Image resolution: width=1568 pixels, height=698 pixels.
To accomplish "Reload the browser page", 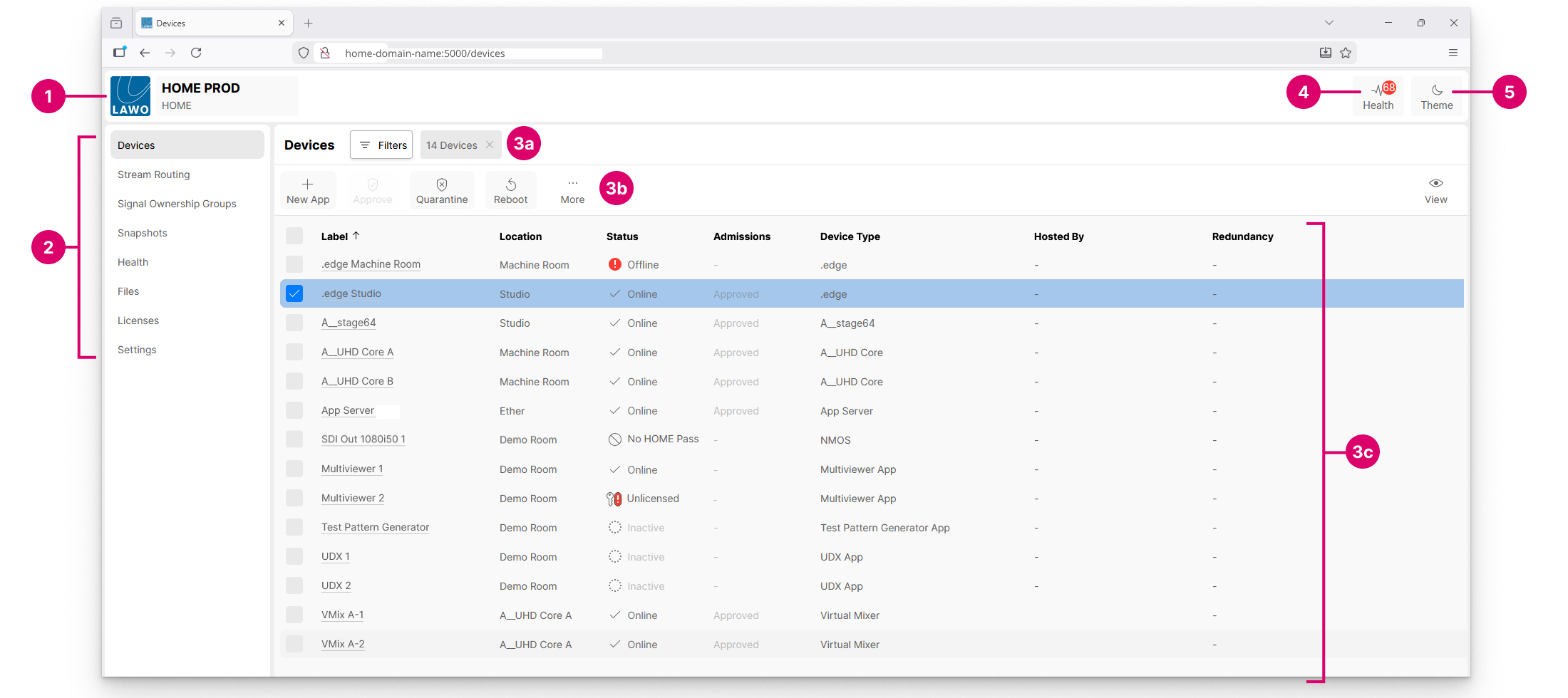I will pos(196,53).
